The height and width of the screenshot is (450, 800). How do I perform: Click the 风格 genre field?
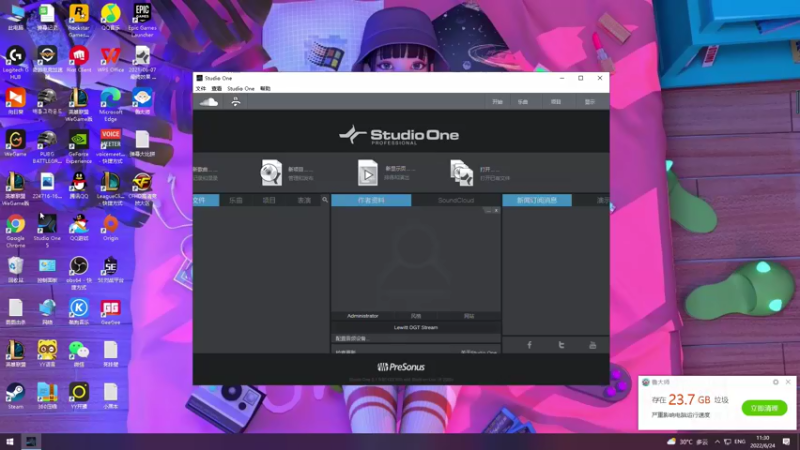click(x=416, y=316)
